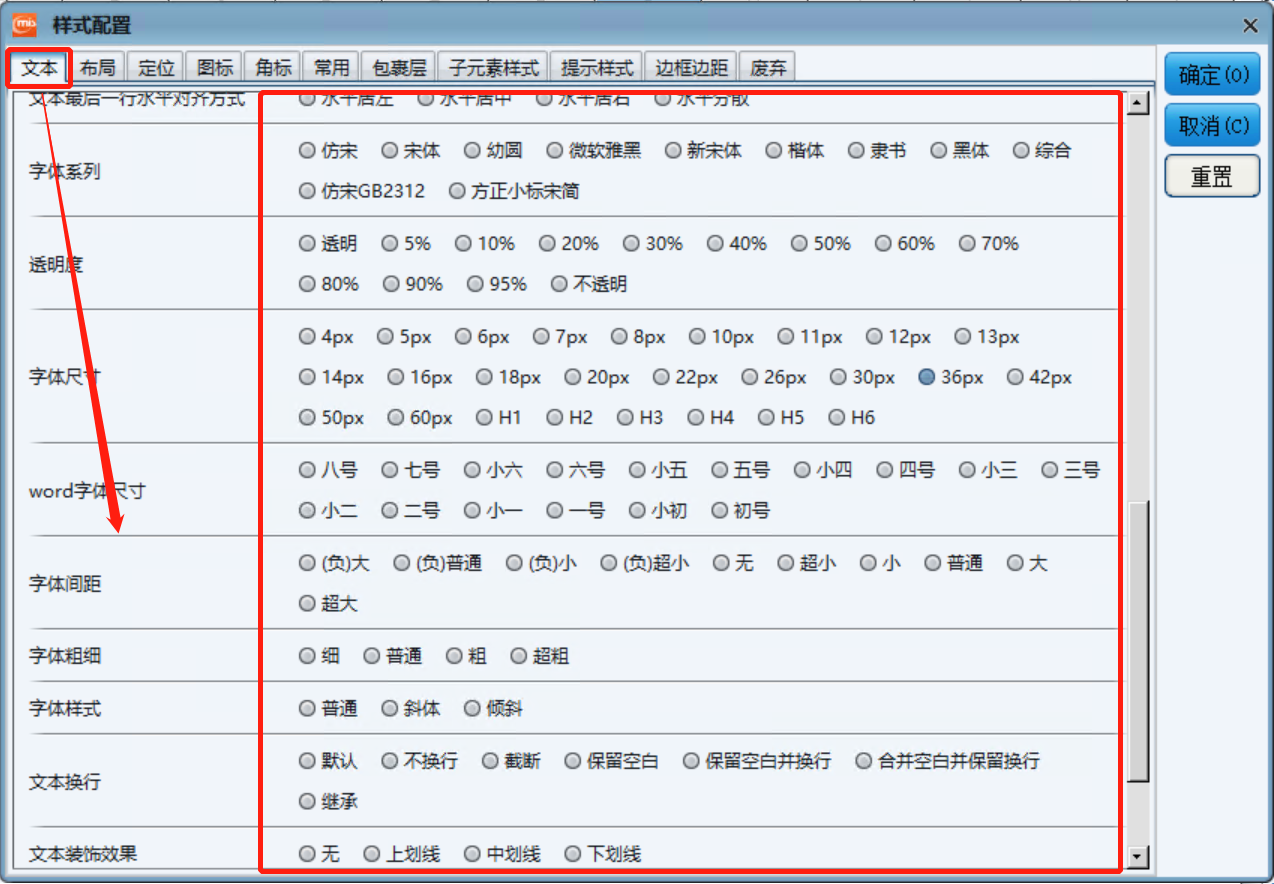Open the 子元素样式 tab
Screen dimensions: 1274x884
click(x=494, y=68)
